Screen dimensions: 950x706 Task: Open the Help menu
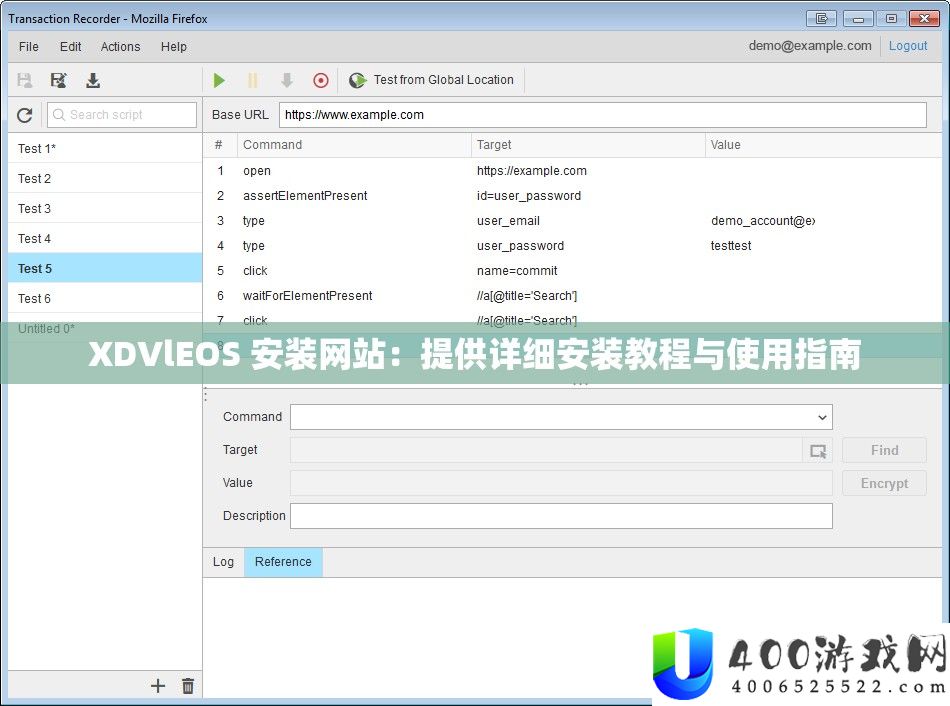[x=173, y=47]
